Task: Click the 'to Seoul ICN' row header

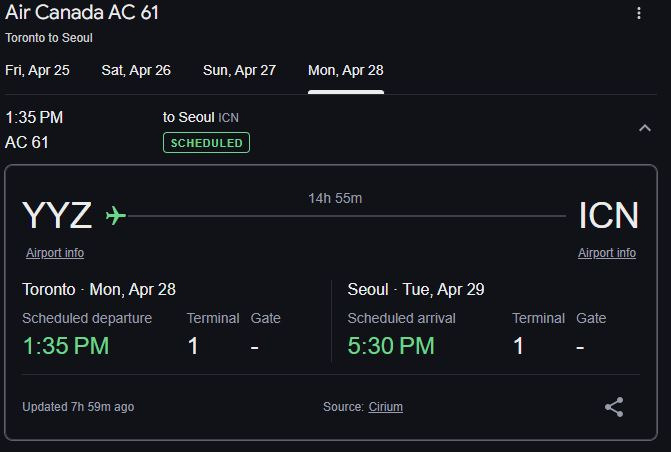Action: pyautogui.click(x=200, y=117)
